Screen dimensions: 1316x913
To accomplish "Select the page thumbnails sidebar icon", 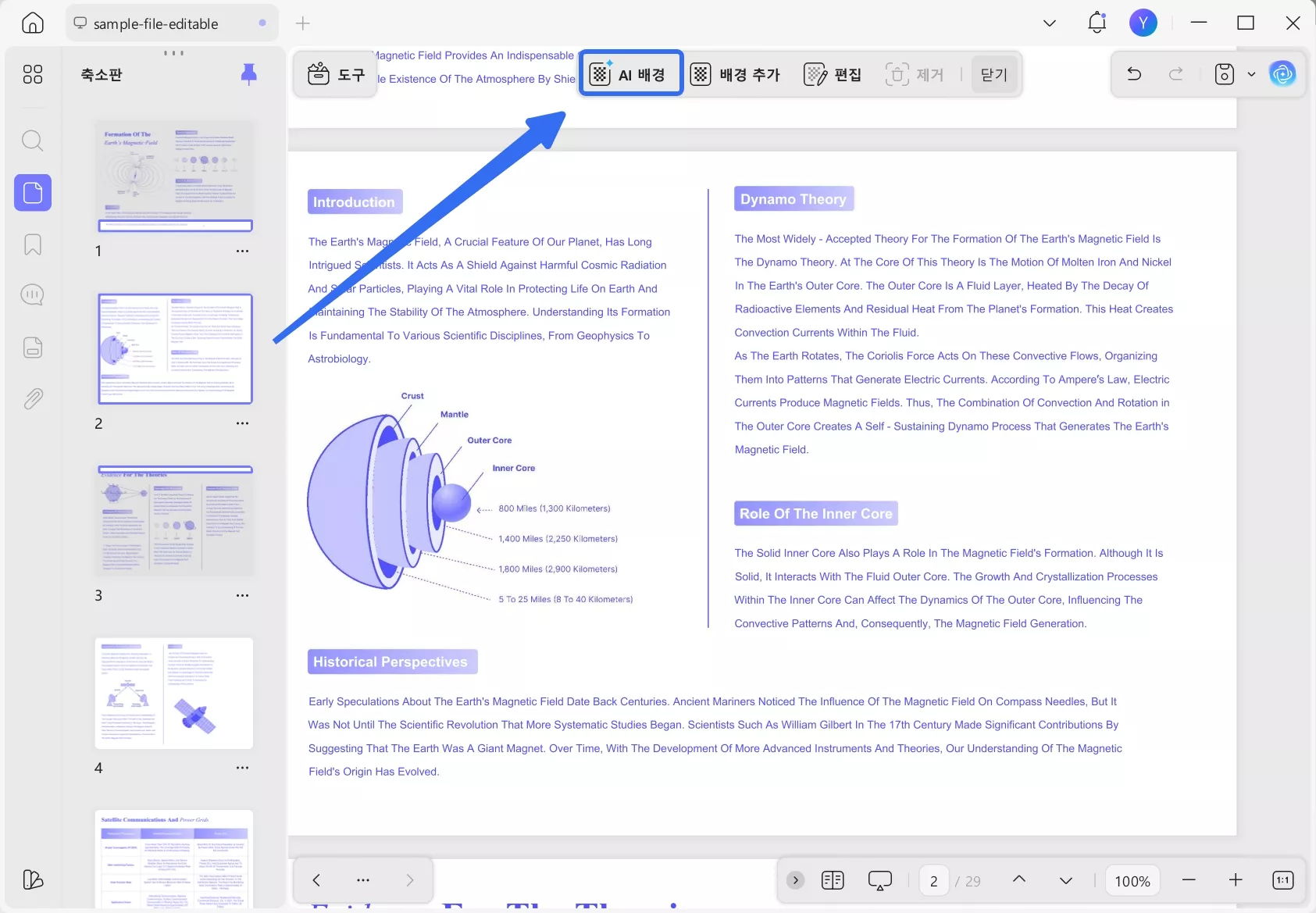I will point(33,192).
